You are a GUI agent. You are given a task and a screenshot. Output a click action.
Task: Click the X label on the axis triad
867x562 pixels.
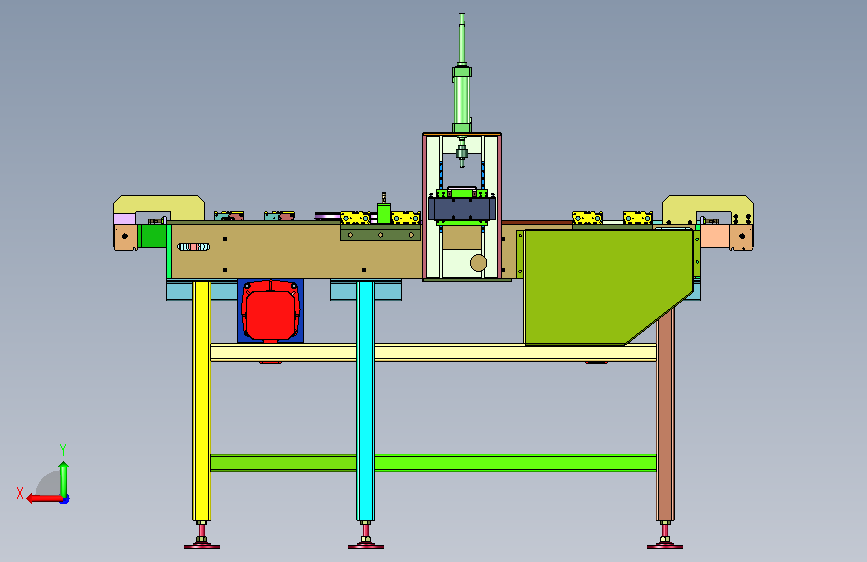[x=20, y=493]
